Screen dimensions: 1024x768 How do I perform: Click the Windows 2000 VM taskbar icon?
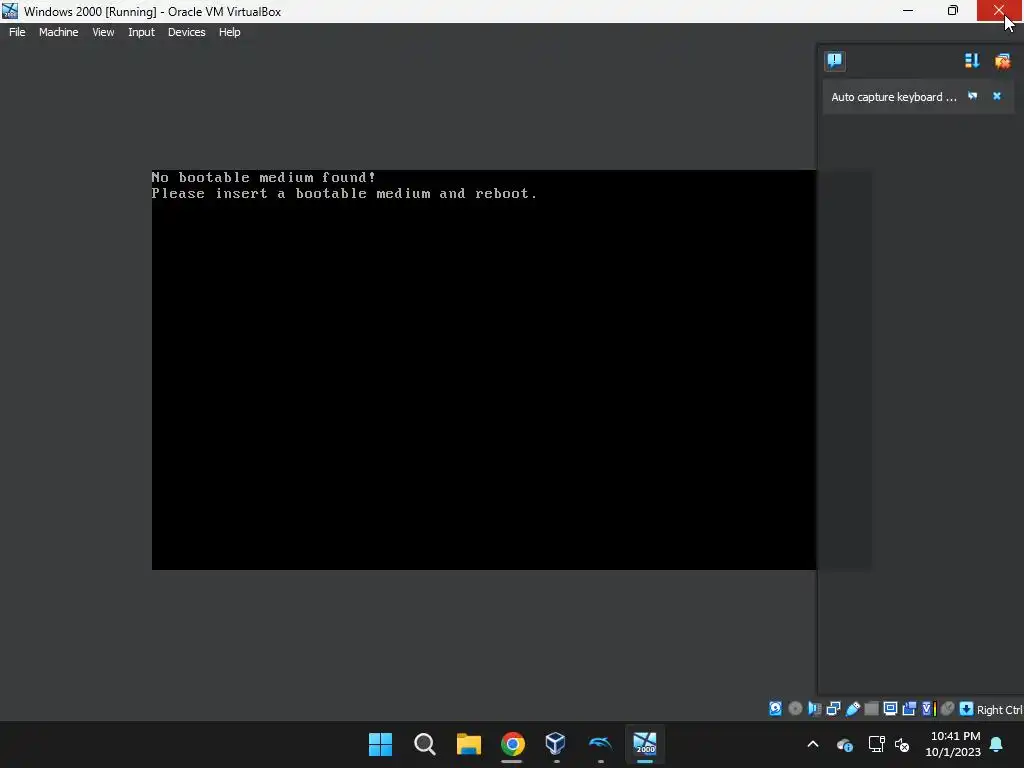[645, 744]
